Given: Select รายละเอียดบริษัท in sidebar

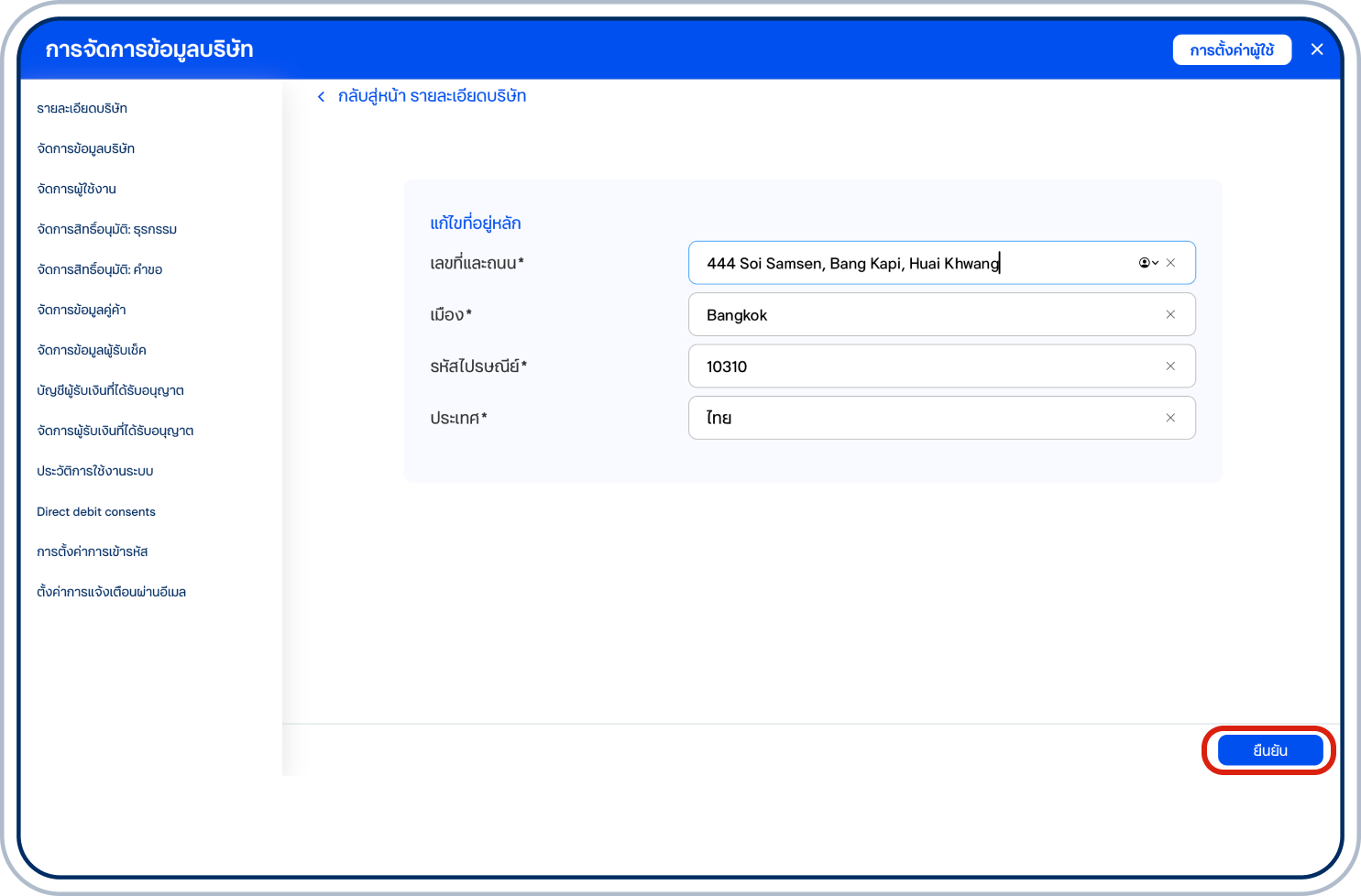Looking at the screenshot, I should coord(82,108).
